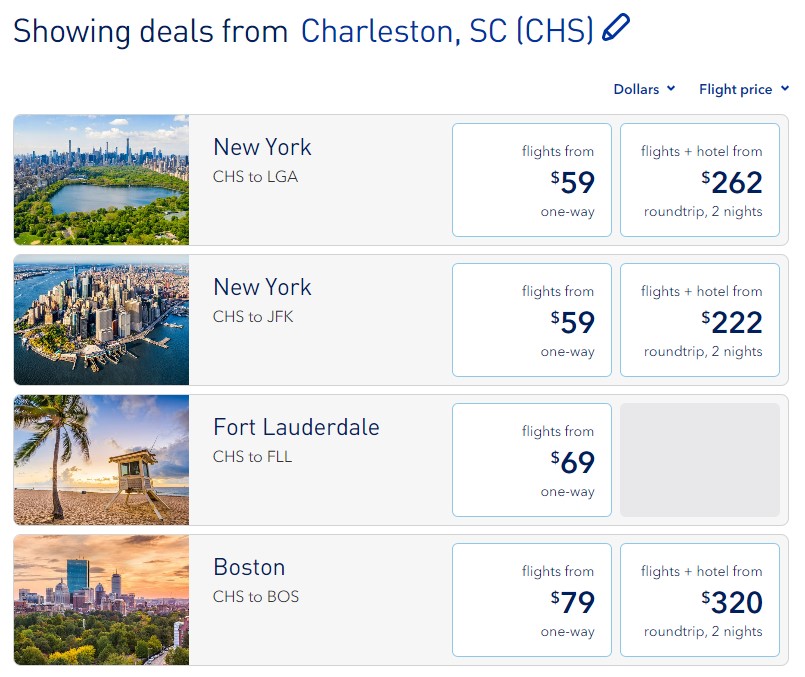
Task: Expand the Flight price sort dropdown
Action: tap(744, 89)
